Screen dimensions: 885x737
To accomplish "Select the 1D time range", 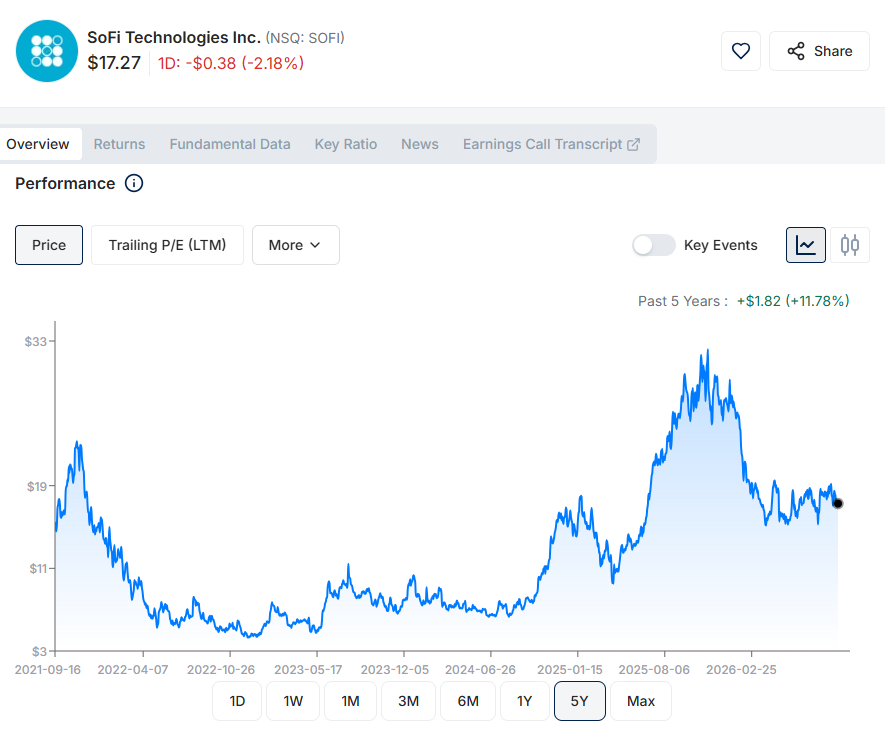I will click(x=237, y=701).
